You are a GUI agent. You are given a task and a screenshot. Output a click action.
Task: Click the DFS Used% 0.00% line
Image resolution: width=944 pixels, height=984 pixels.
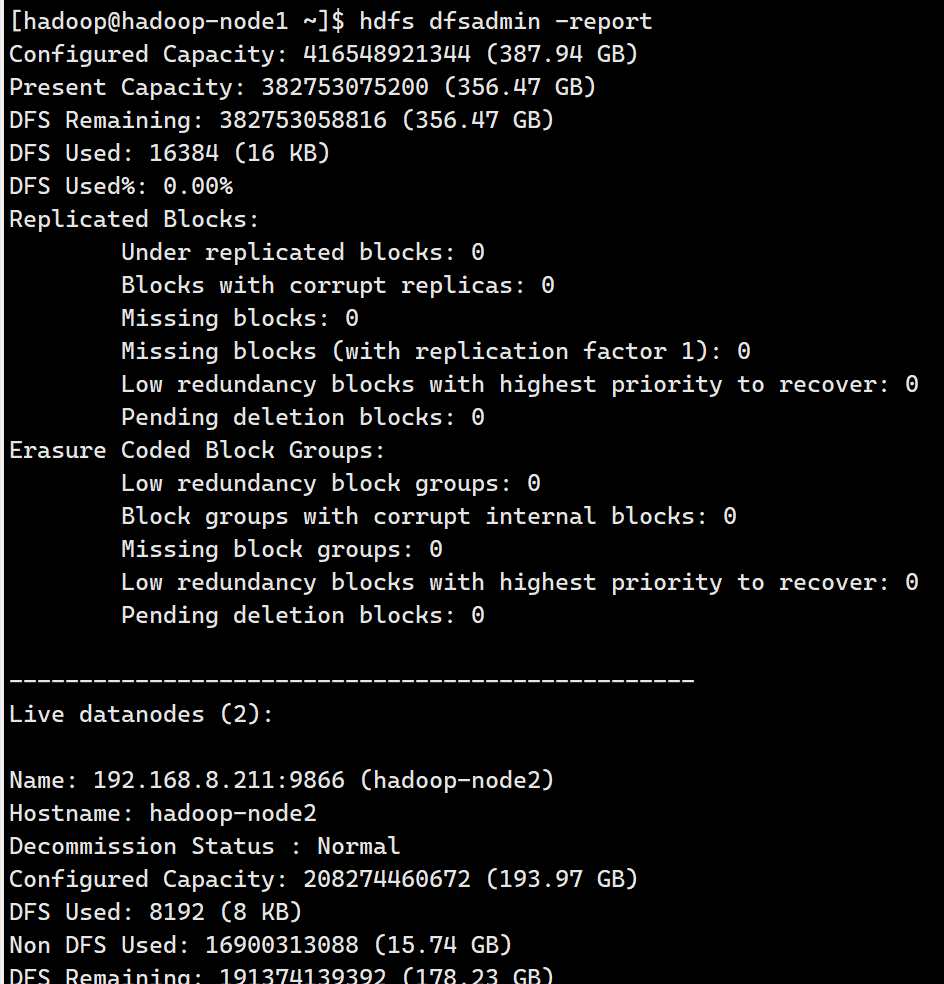click(x=121, y=186)
